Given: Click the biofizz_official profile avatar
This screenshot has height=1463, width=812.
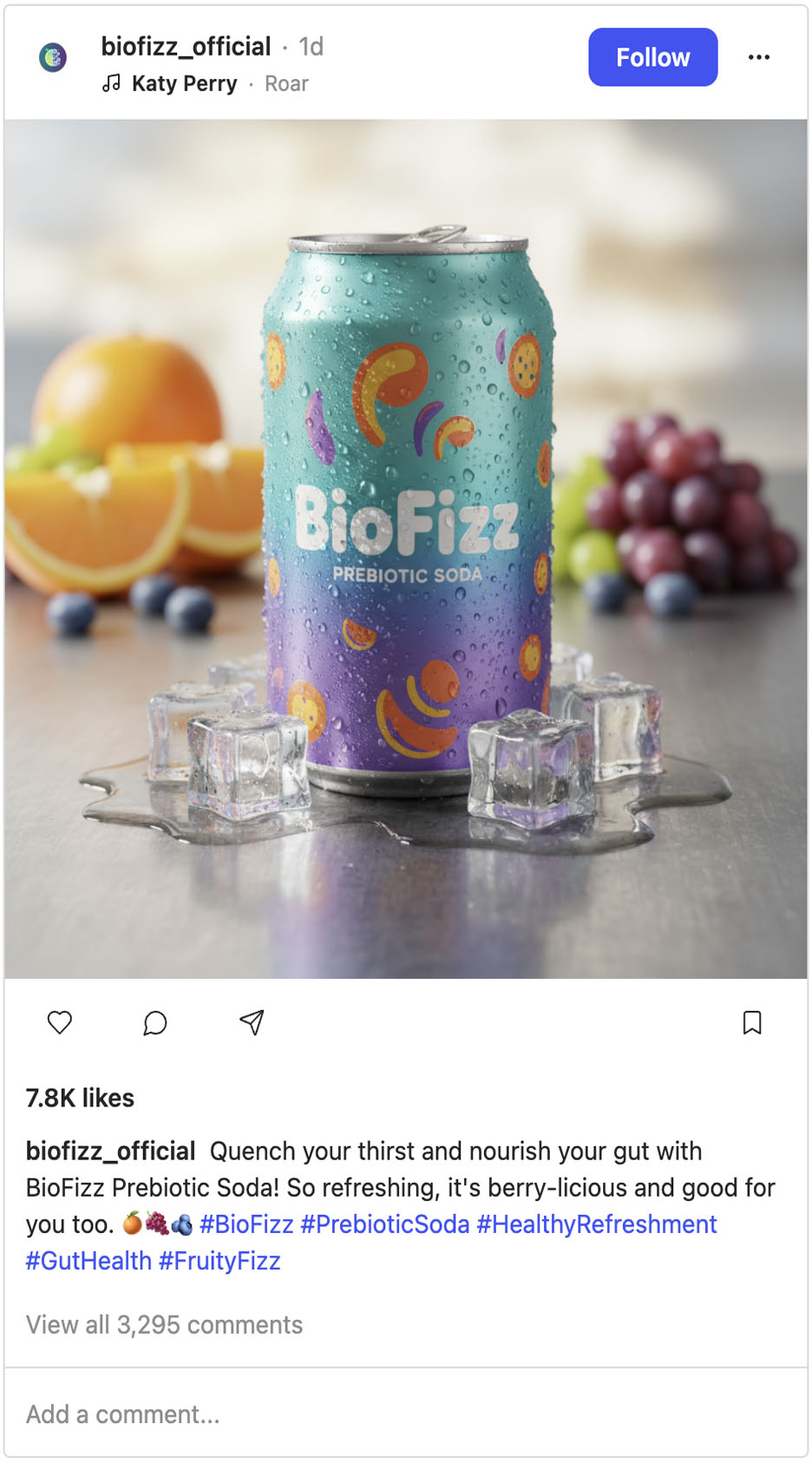Looking at the screenshot, I should point(53,57).
